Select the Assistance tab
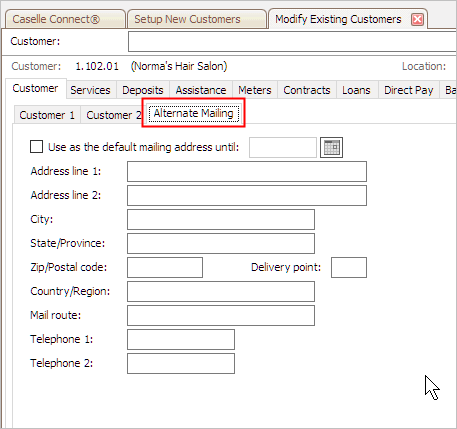The width and height of the screenshot is (457, 429). (x=201, y=90)
